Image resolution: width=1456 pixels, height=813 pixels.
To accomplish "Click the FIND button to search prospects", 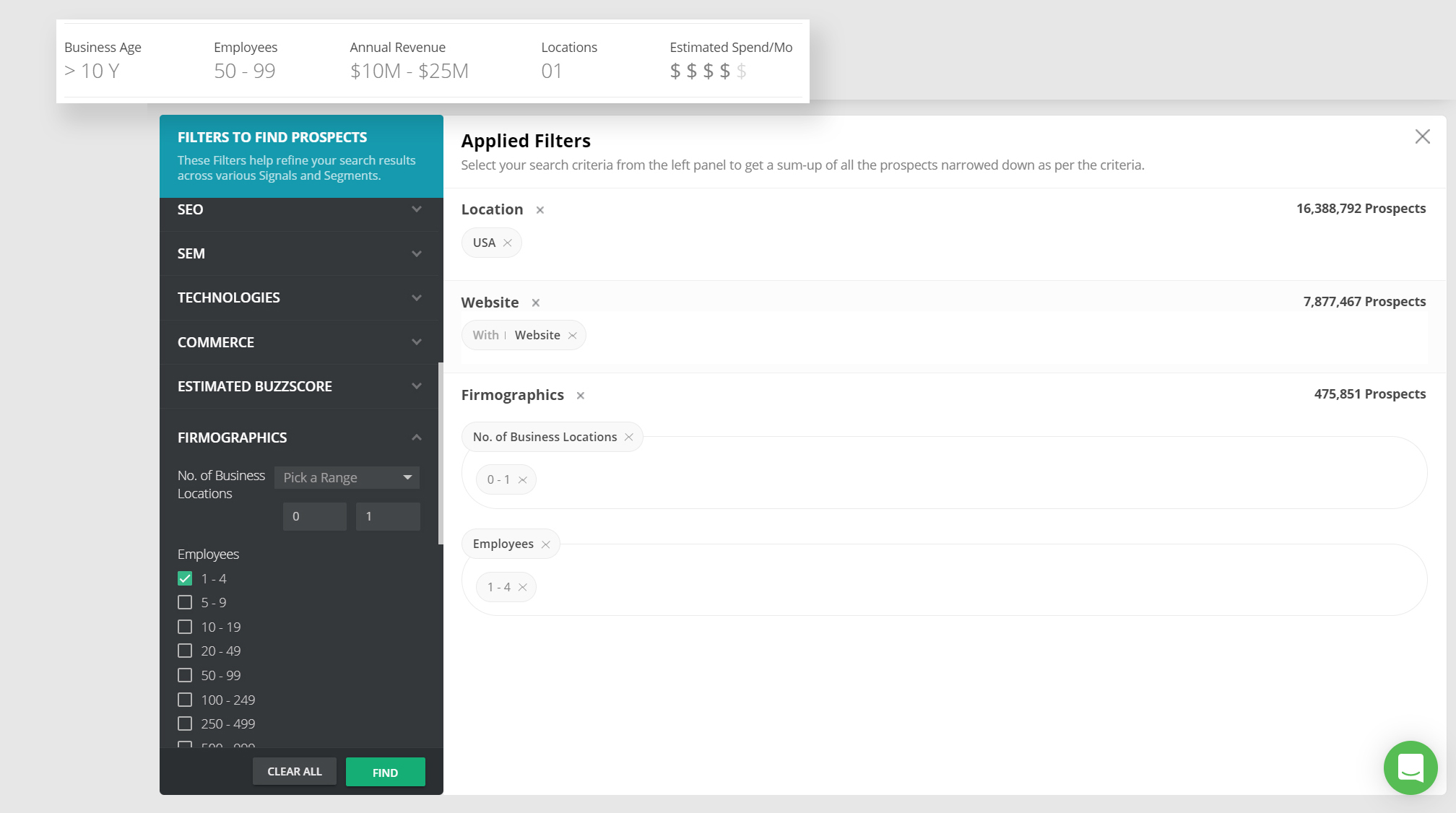I will [385, 771].
